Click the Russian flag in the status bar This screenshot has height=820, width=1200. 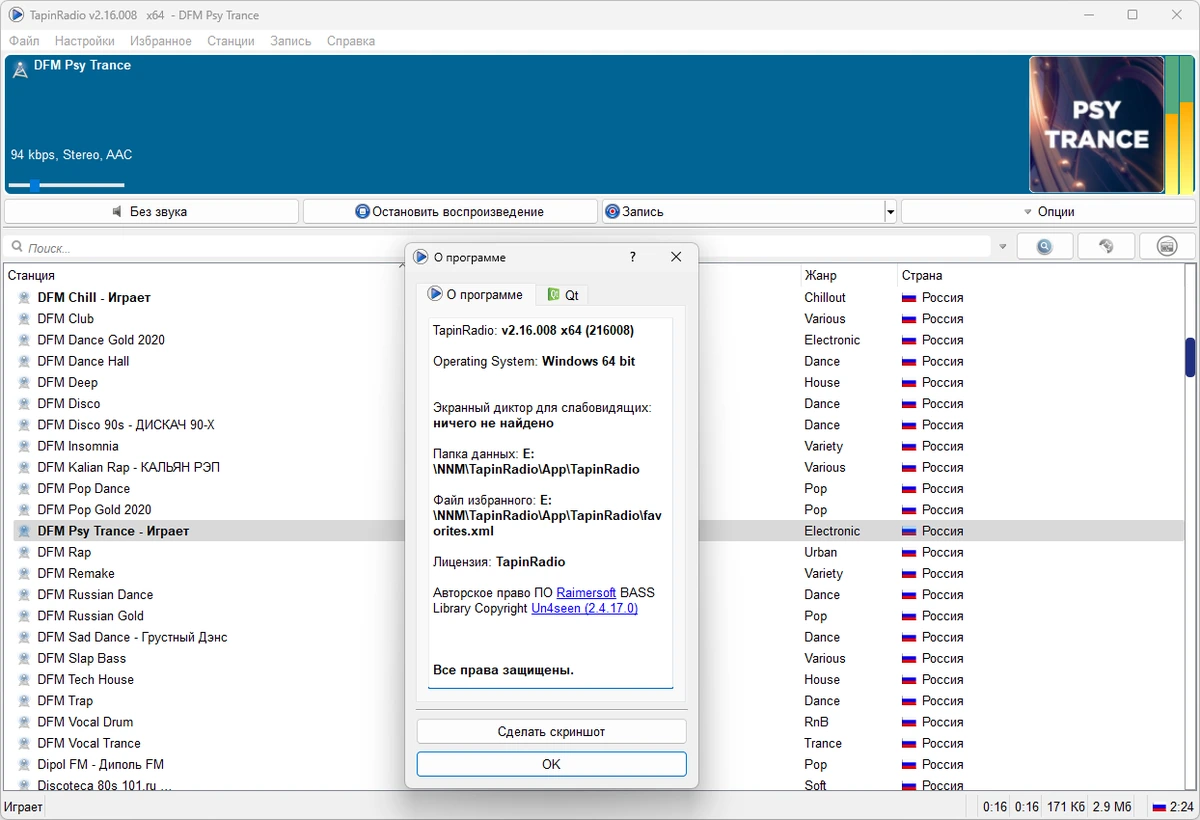coord(1159,807)
